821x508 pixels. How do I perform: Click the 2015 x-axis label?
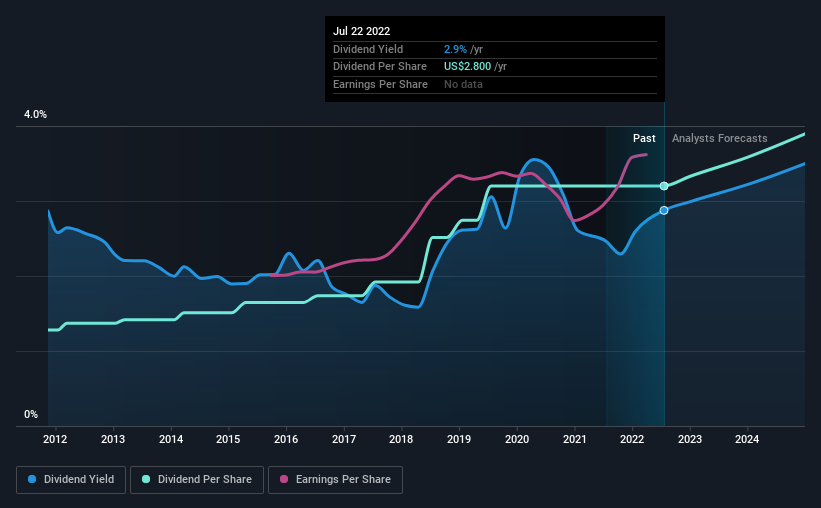[228, 439]
